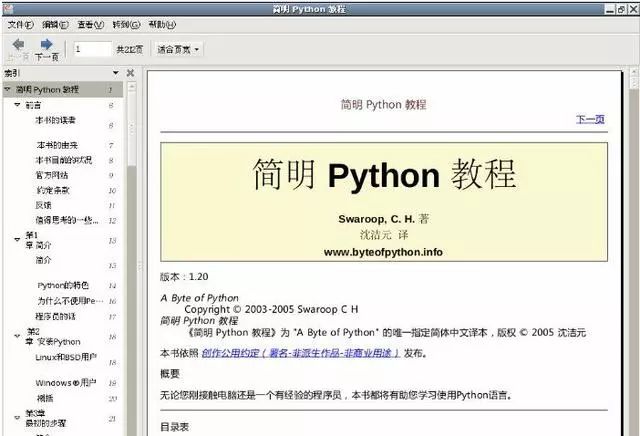This screenshot has height=436, width=640.
Task: Select 本书的读者 in index
Action: [56, 120]
